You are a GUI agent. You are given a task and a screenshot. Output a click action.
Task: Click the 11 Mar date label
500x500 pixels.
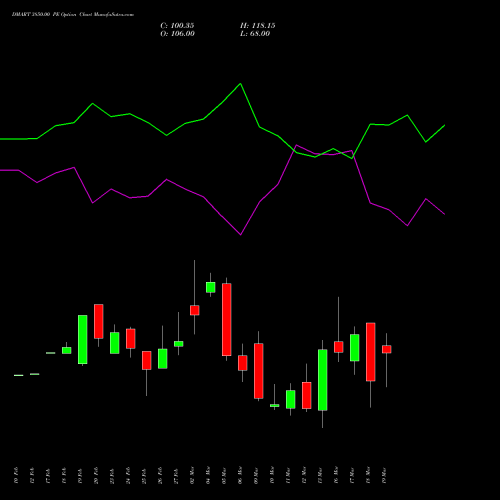(288, 475)
